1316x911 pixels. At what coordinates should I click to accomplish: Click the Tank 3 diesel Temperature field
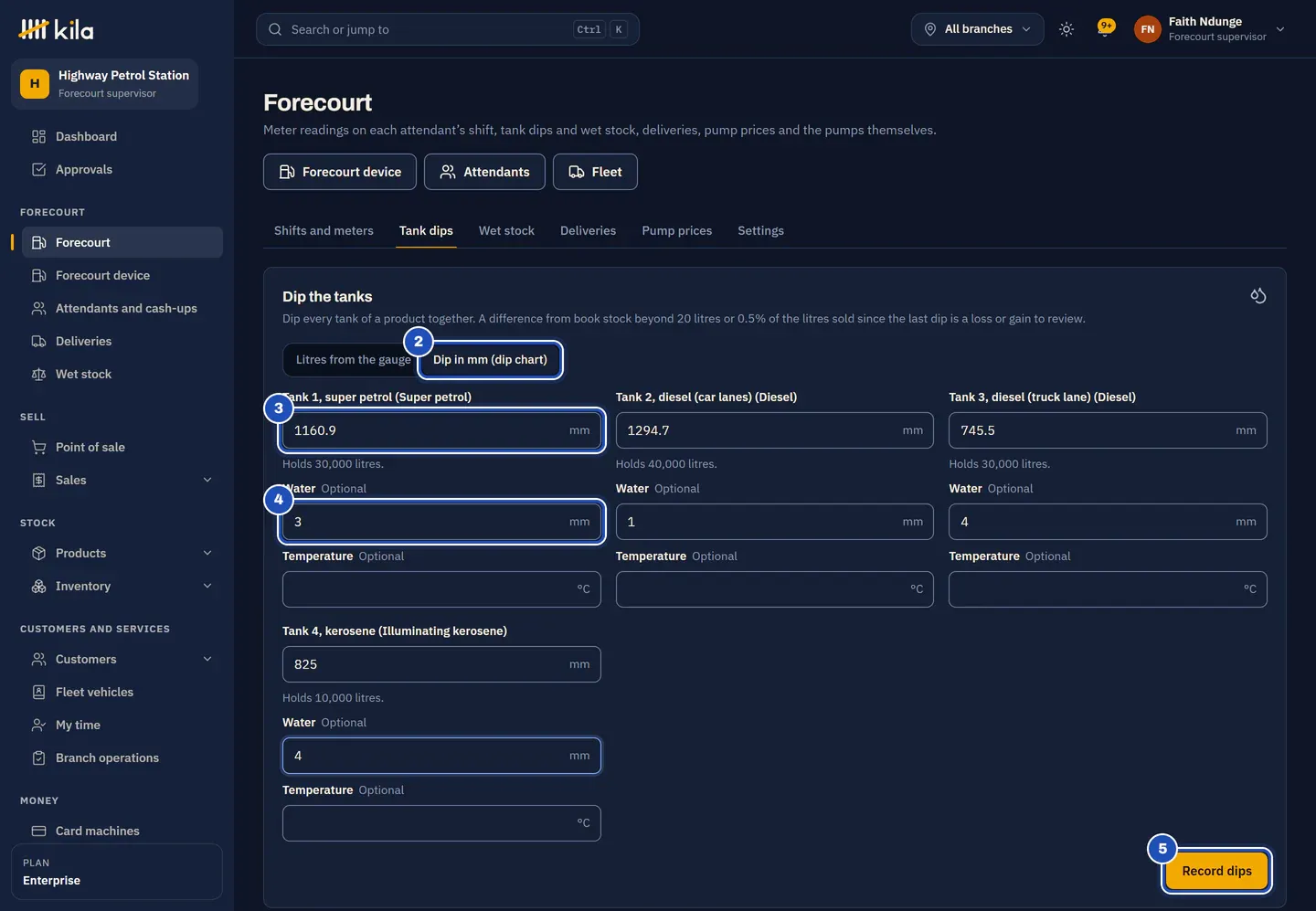[1108, 589]
